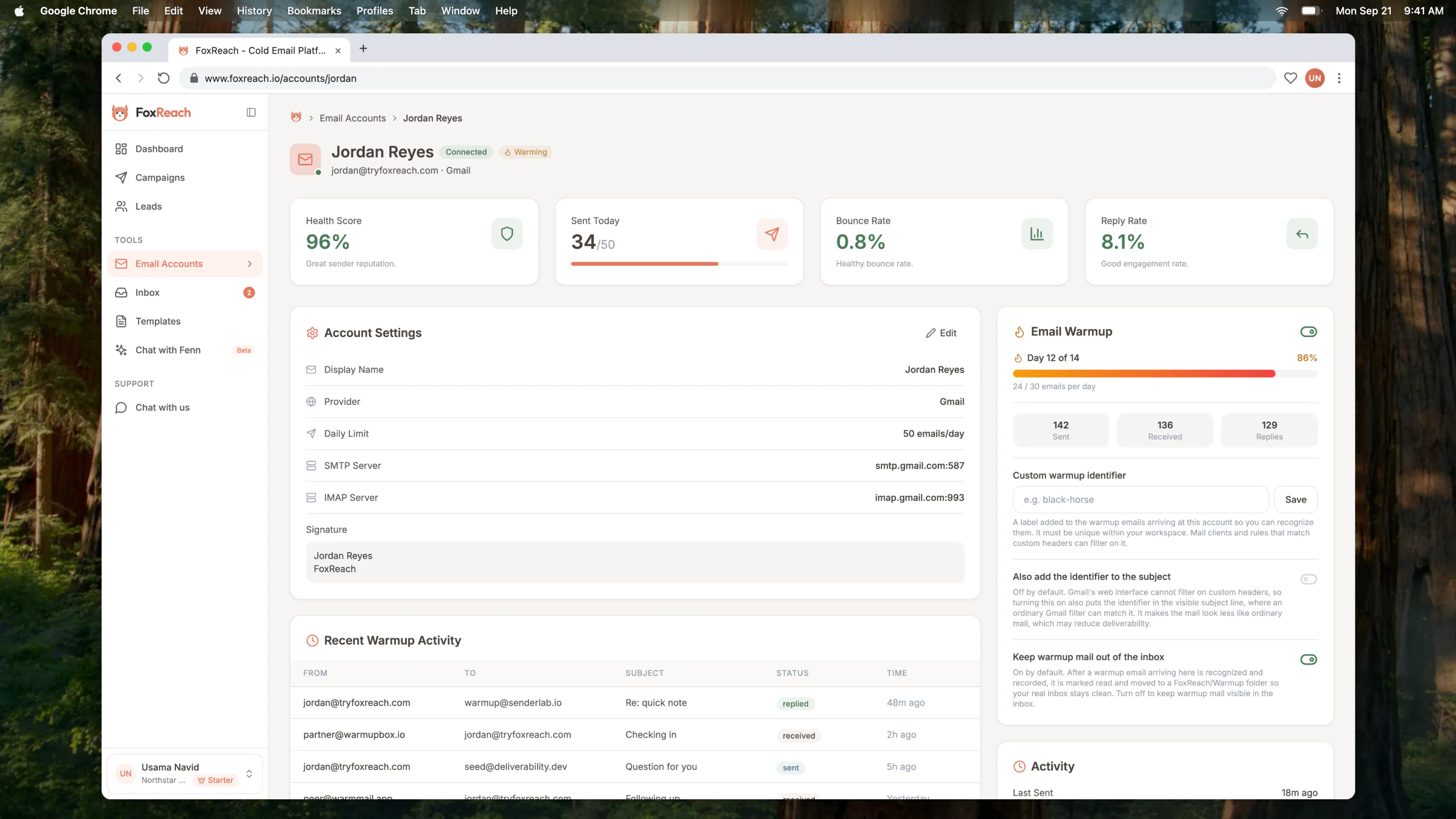The width and height of the screenshot is (1456, 819).
Task: Click the Day 12 of 14 flame icon
Action: 1018,358
